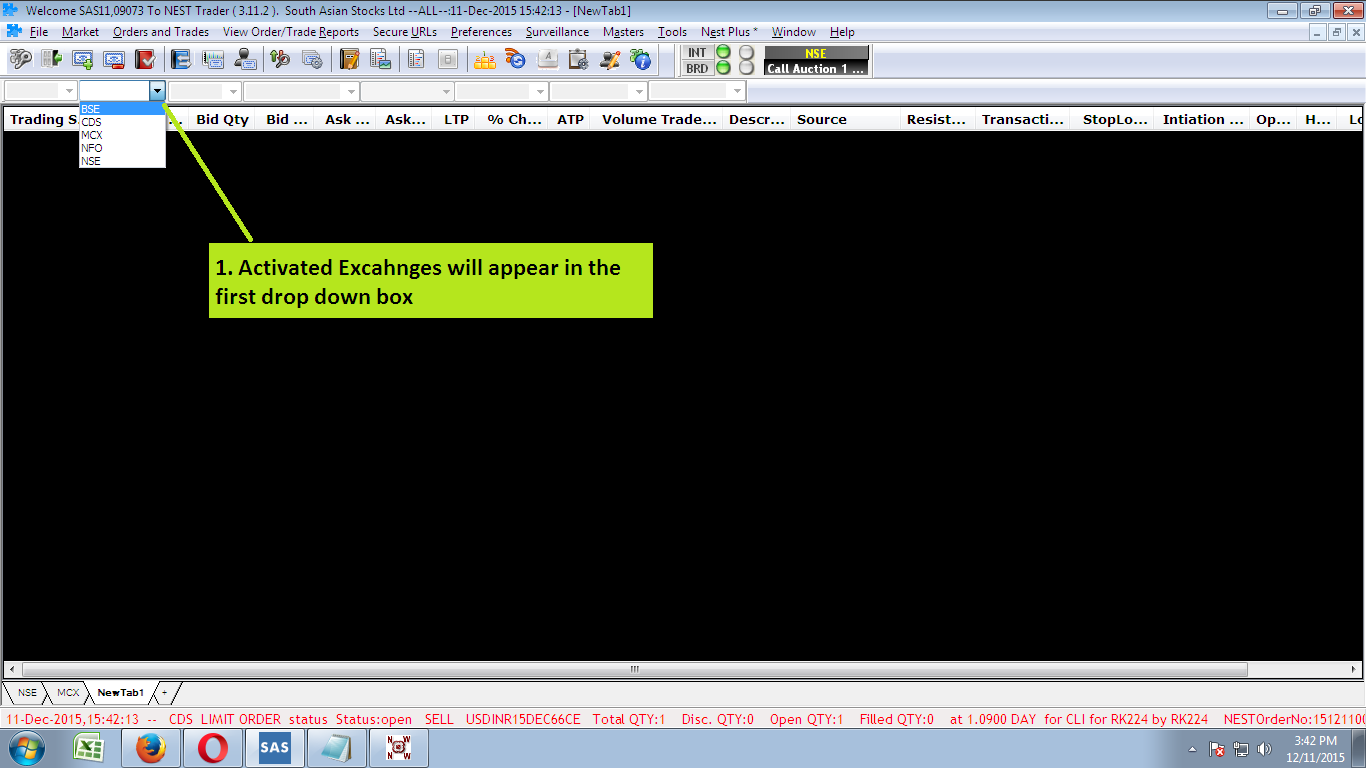Image resolution: width=1366 pixels, height=768 pixels.
Task: Click the letter A key icon
Action: pyautogui.click(x=547, y=60)
